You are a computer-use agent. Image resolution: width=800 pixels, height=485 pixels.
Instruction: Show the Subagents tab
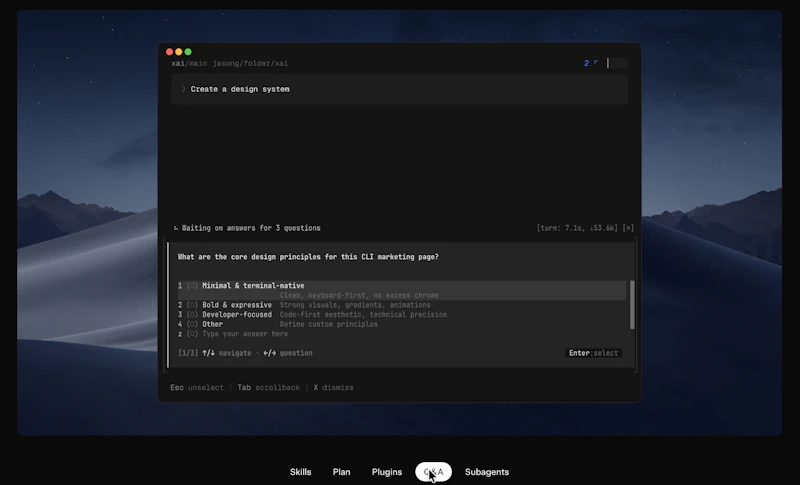click(487, 472)
